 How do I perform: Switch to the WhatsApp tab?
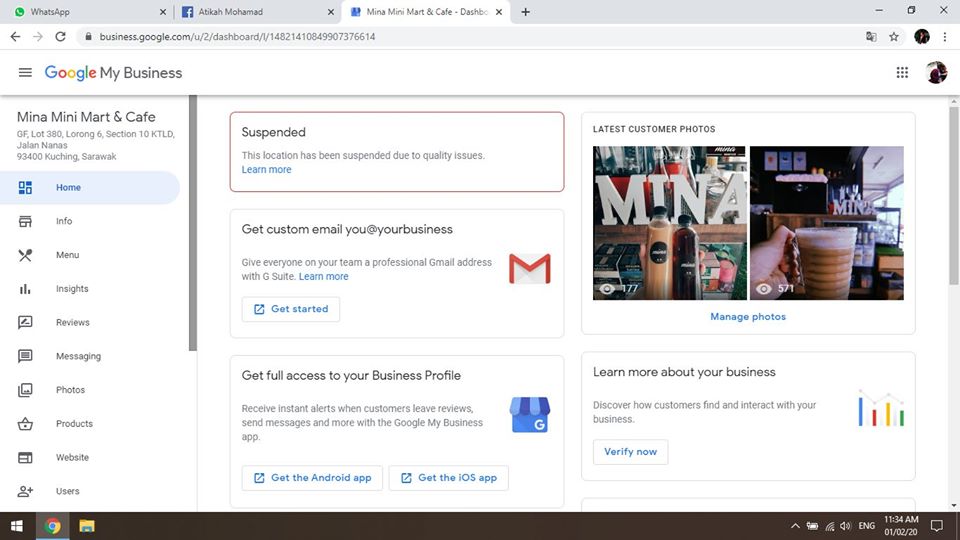point(86,12)
